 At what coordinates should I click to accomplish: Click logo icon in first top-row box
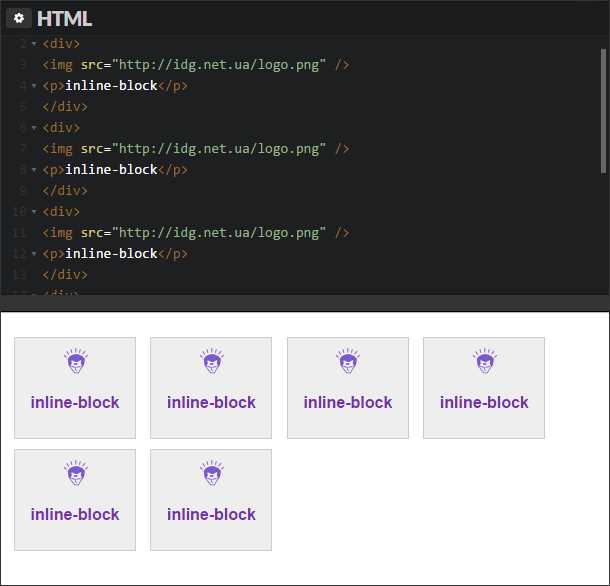pyautogui.click(x=76, y=361)
